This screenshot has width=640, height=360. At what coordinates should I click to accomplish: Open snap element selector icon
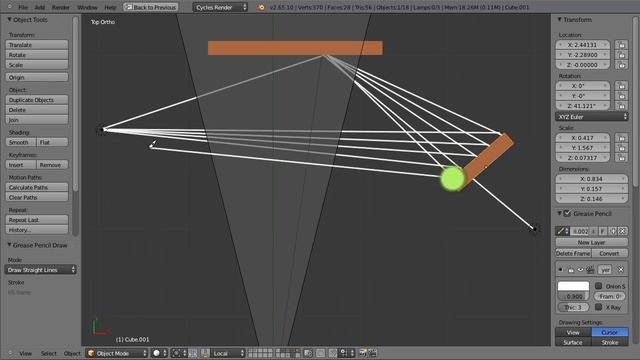point(346,353)
